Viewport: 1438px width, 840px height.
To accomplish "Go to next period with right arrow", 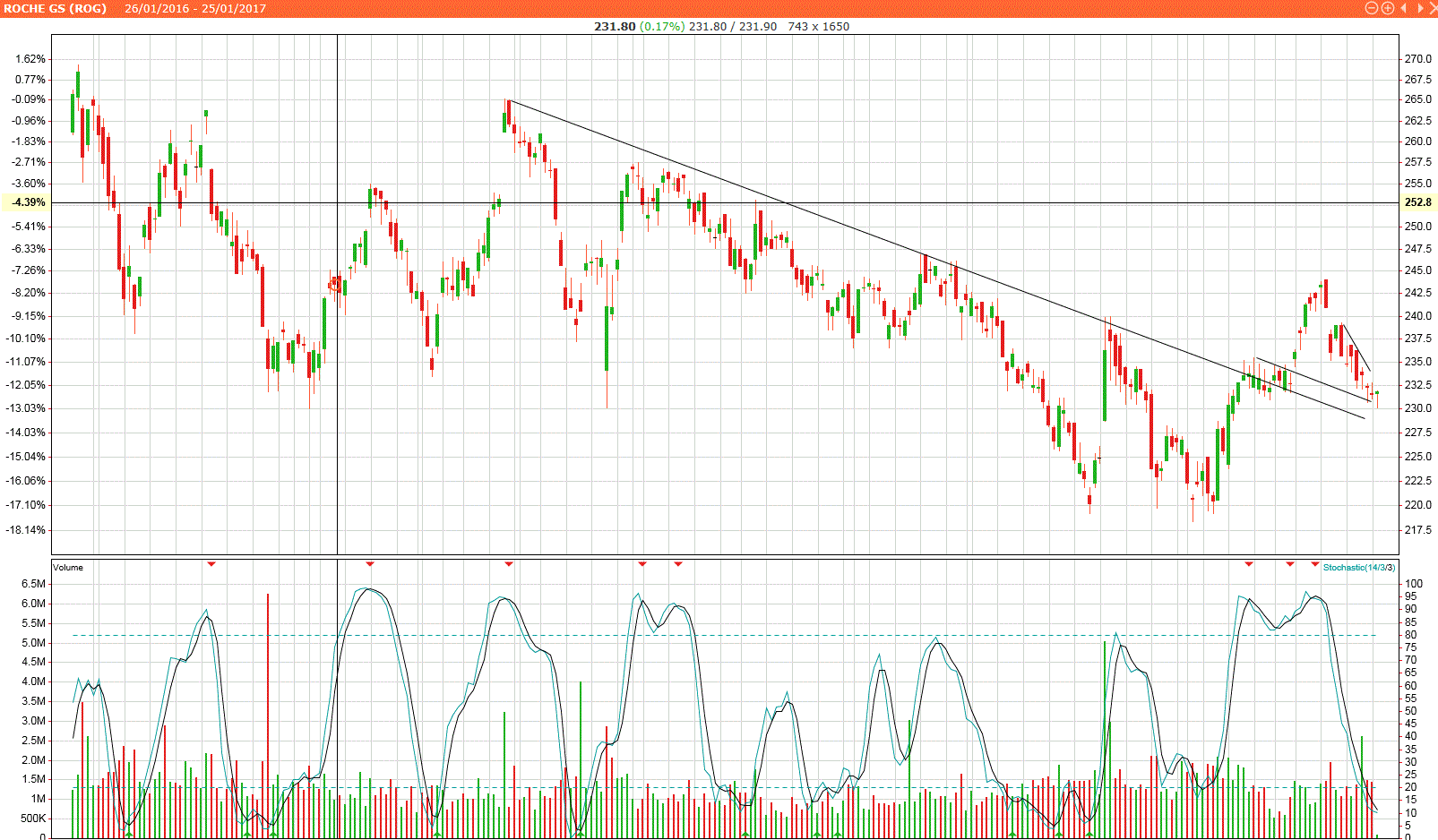I will 1420,8.
